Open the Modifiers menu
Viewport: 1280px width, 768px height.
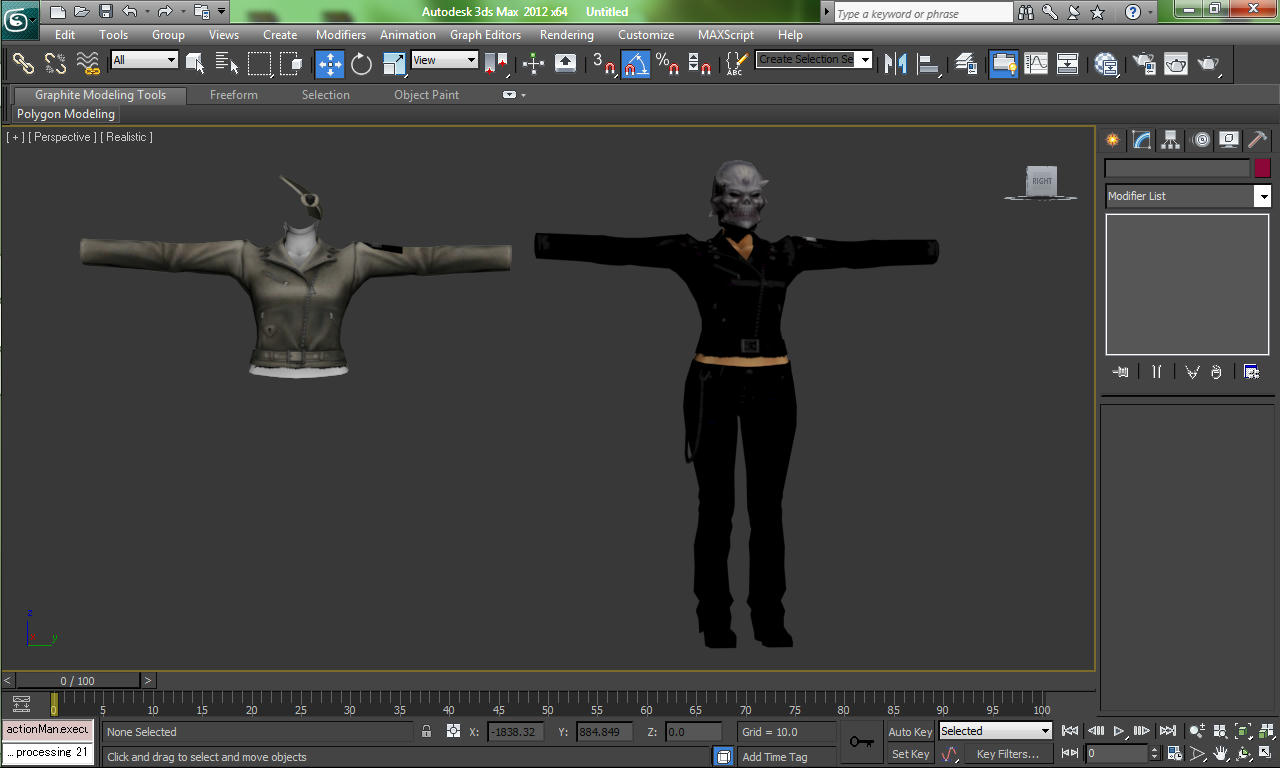[341, 34]
